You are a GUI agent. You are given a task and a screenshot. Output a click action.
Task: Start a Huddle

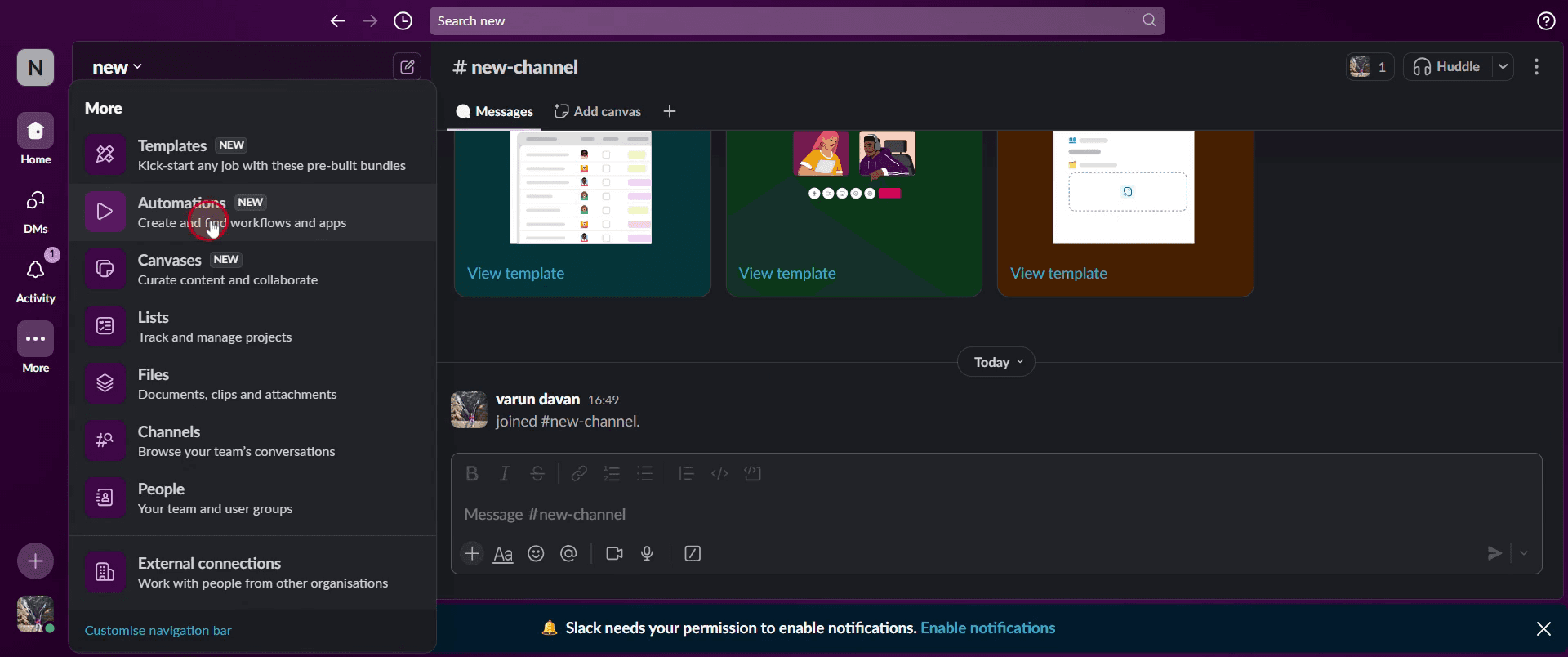coord(1447,67)
